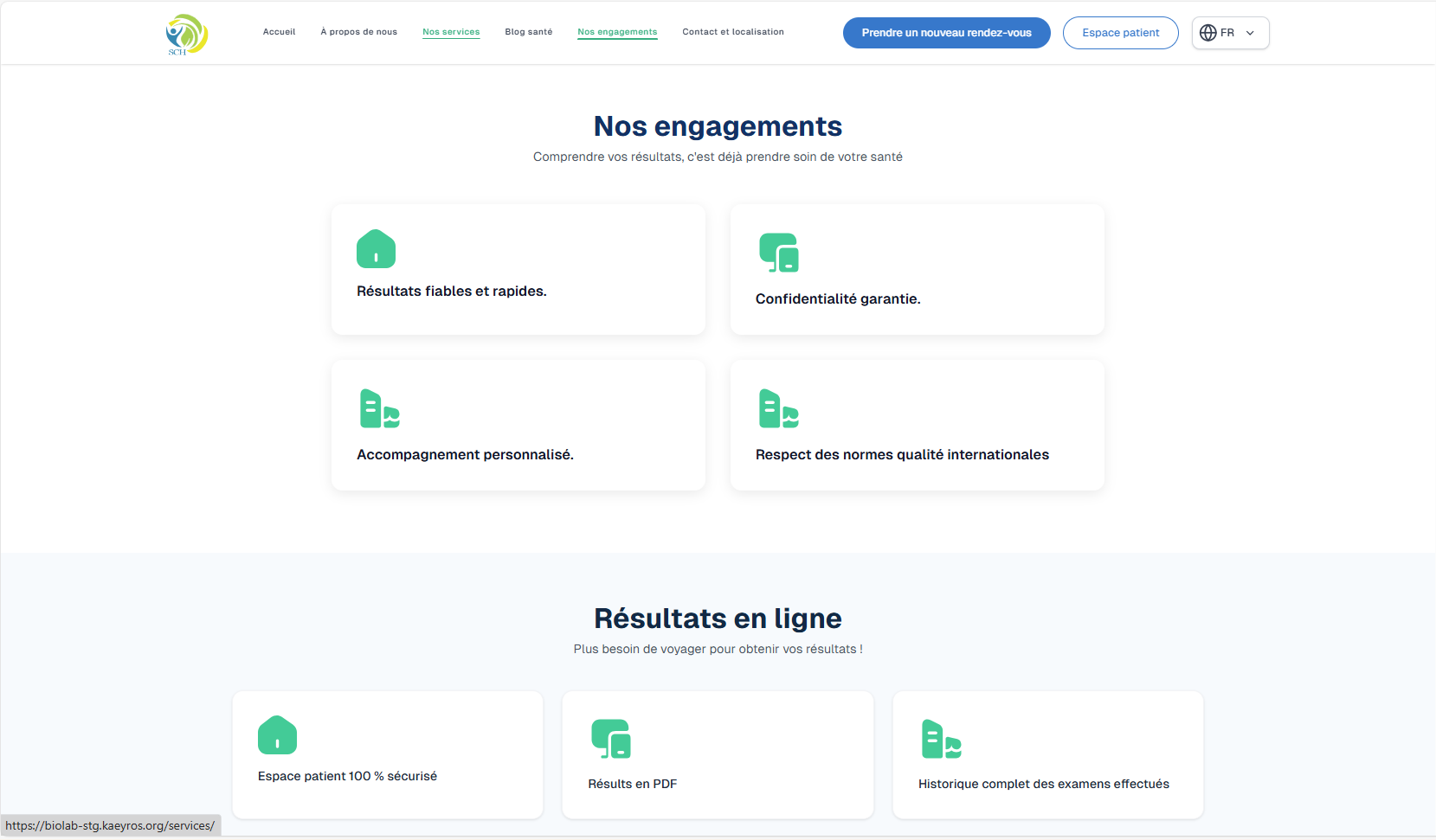The image size is (1436, 840).
Task: Click the Nos engagements nav item
Action: pos(617,31)
